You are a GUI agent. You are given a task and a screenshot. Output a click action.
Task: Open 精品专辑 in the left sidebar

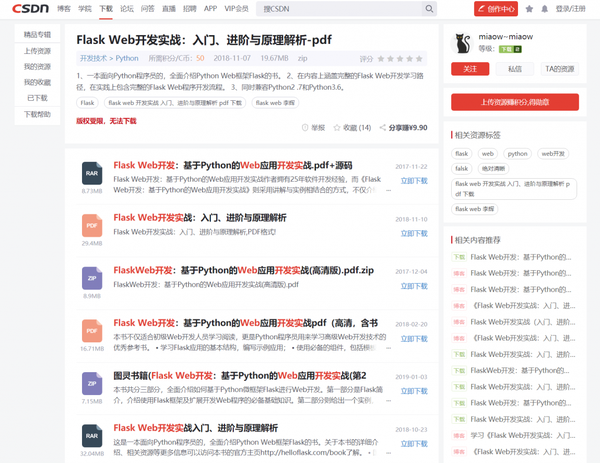37,34
